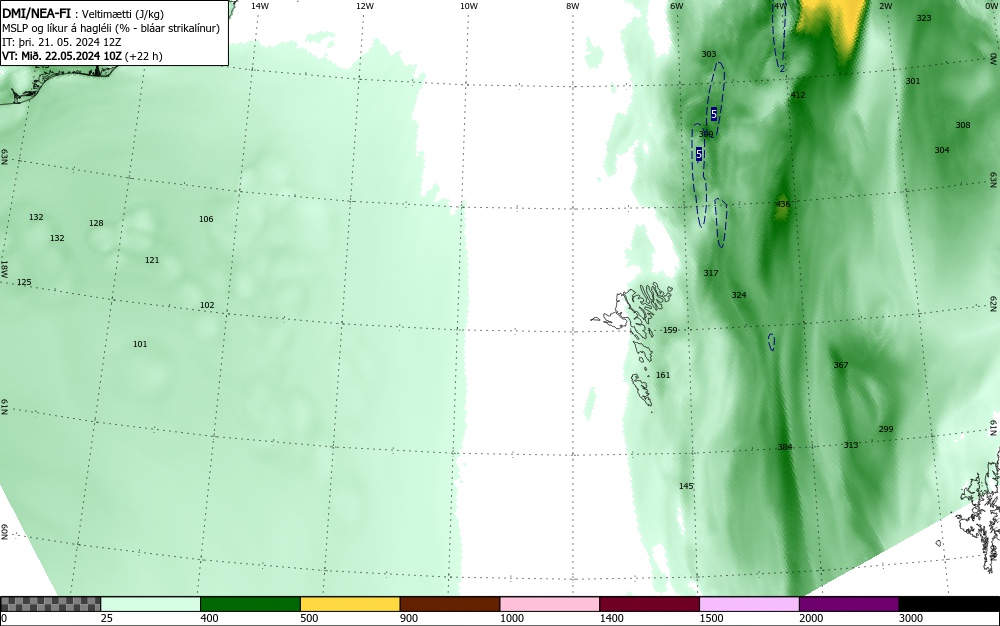The width and height of the screenshot is (1000, 626).
Task: Click the 436 CAPE value on the map
Action: pos(783,204)
